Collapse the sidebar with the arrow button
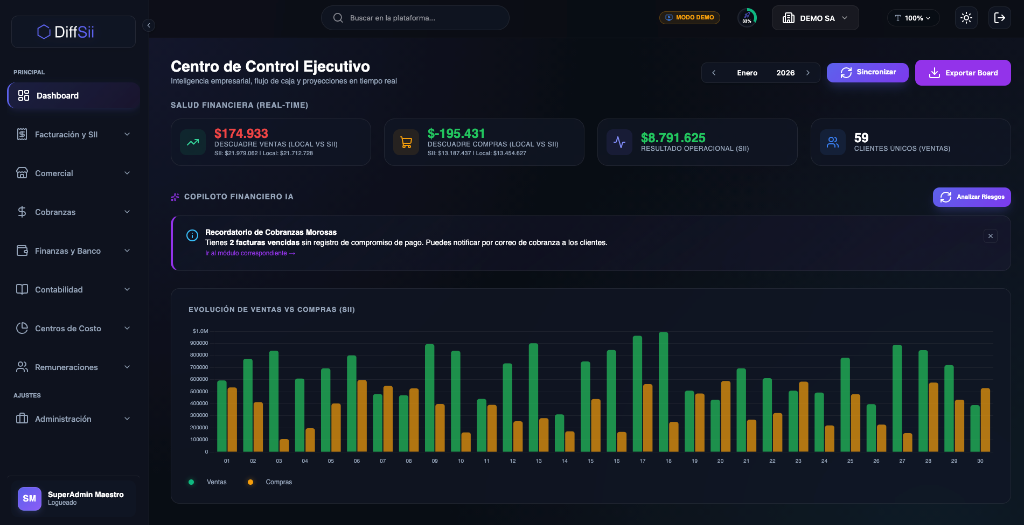 [x=148, y=25]
